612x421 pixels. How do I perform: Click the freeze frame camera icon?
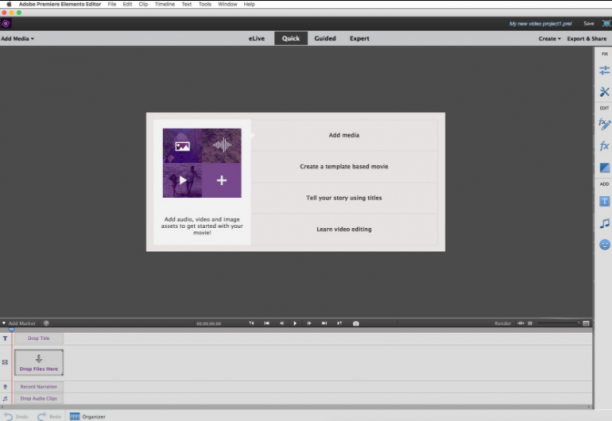[356, 323]
